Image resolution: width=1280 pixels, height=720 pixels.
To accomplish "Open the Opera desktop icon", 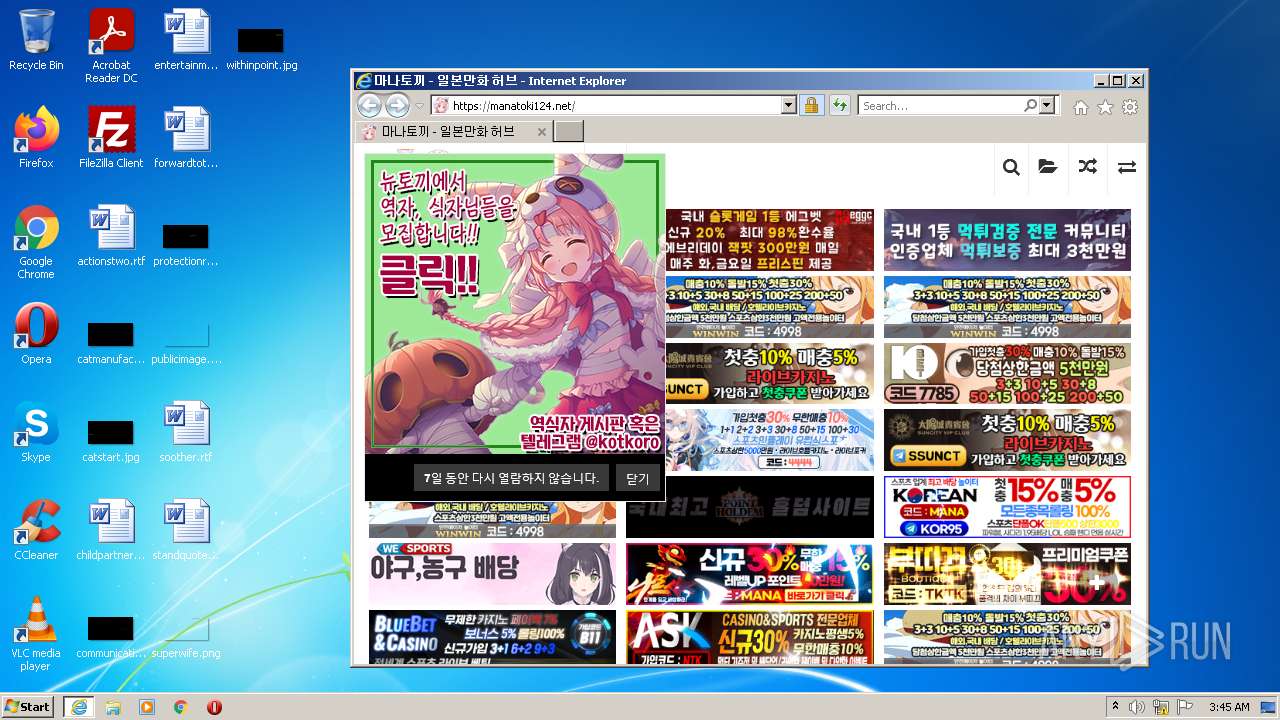I will (36, 335).
